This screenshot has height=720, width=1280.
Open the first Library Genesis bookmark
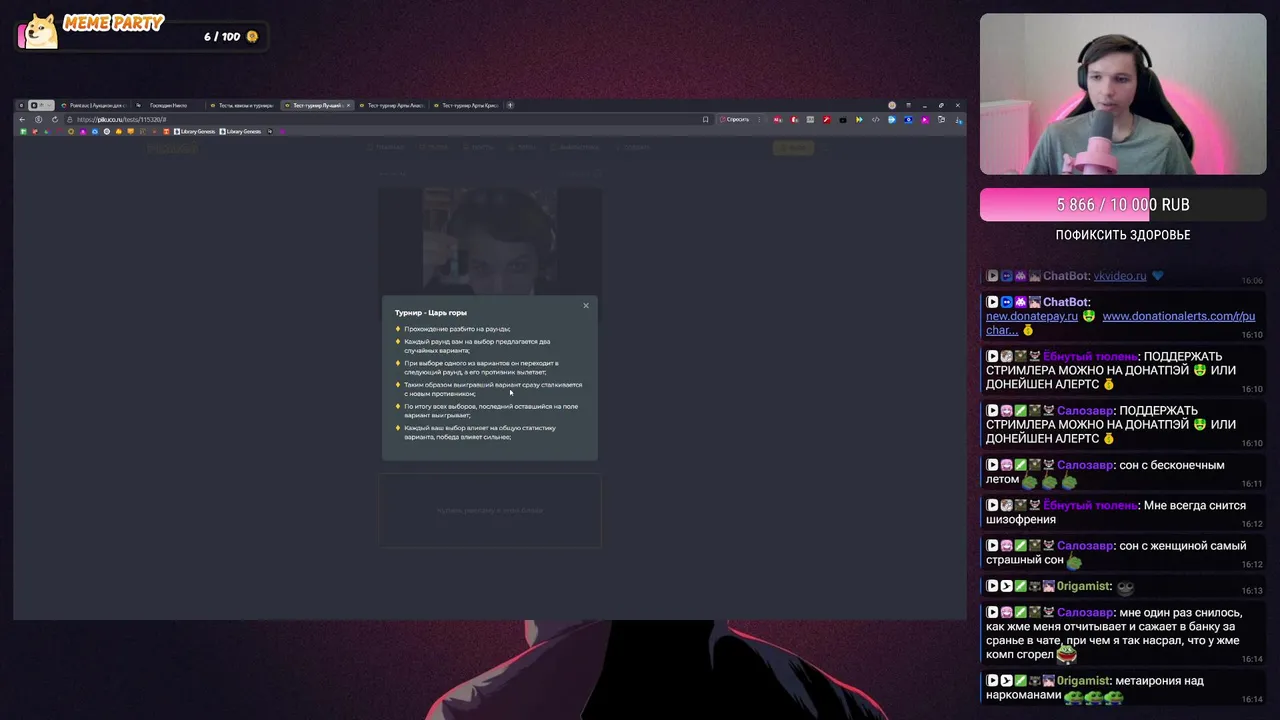[x=195, y=131]
